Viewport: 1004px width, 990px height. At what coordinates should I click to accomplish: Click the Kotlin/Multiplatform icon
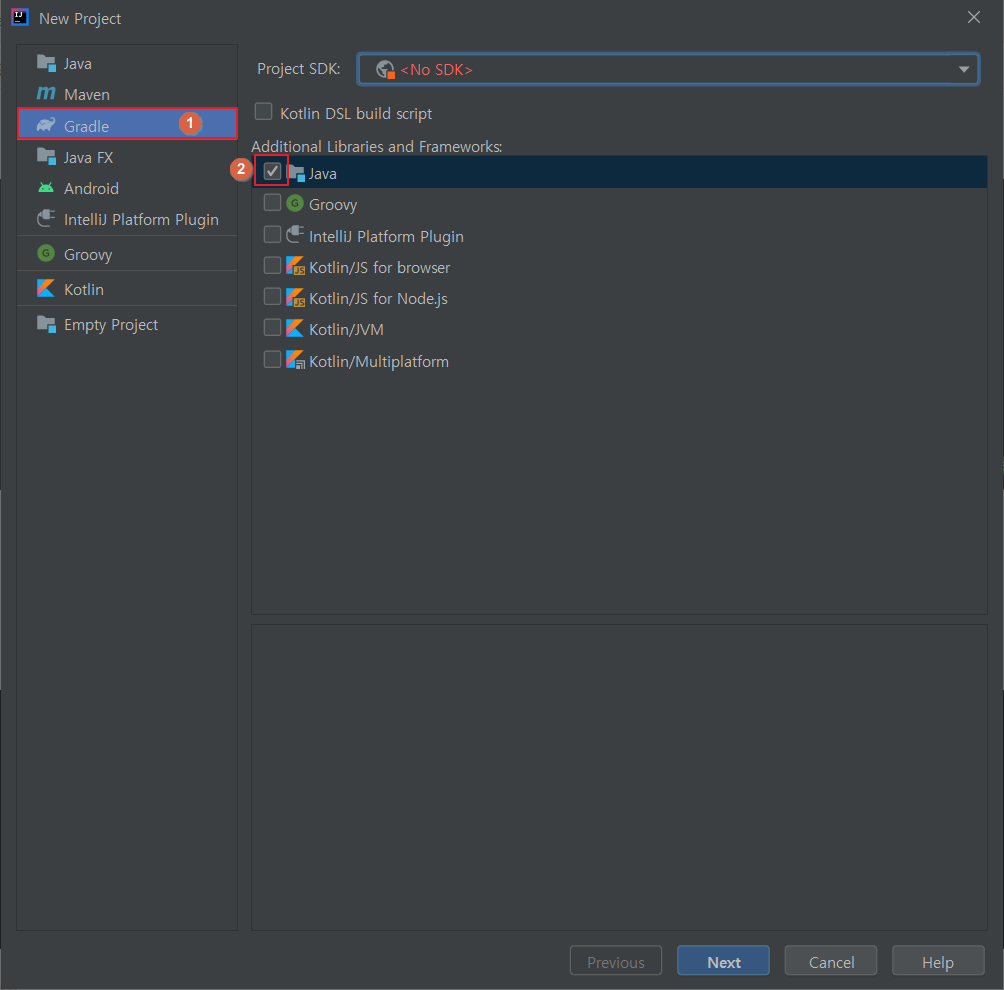295,360
